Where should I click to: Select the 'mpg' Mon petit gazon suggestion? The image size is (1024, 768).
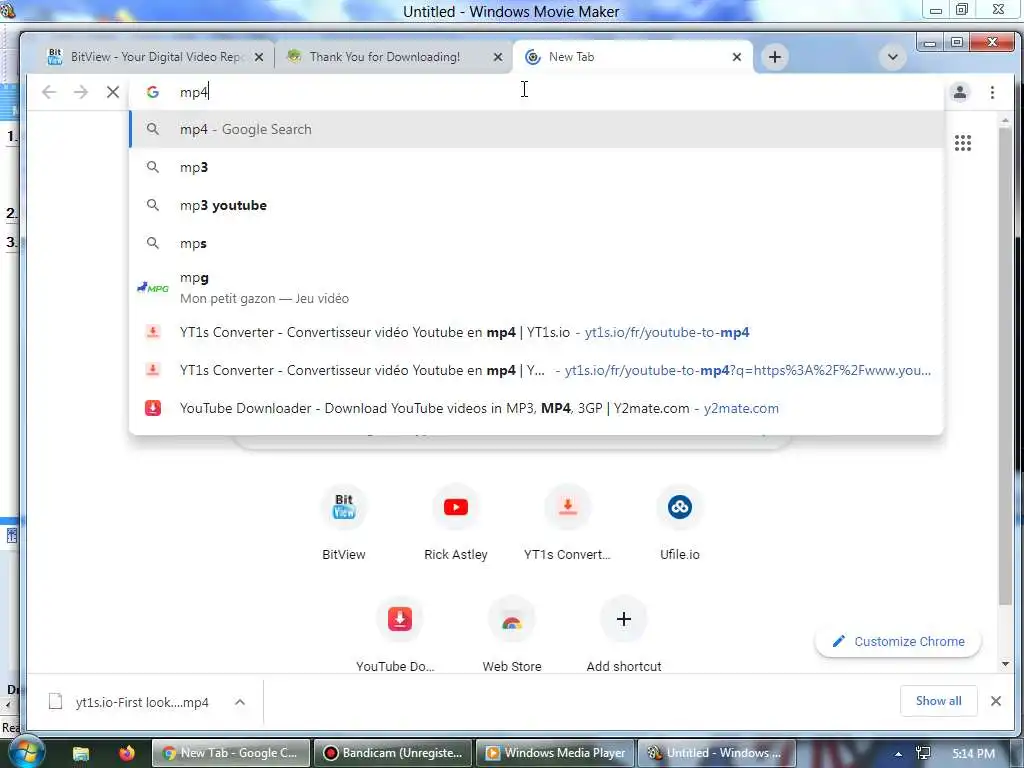(536, 288)
